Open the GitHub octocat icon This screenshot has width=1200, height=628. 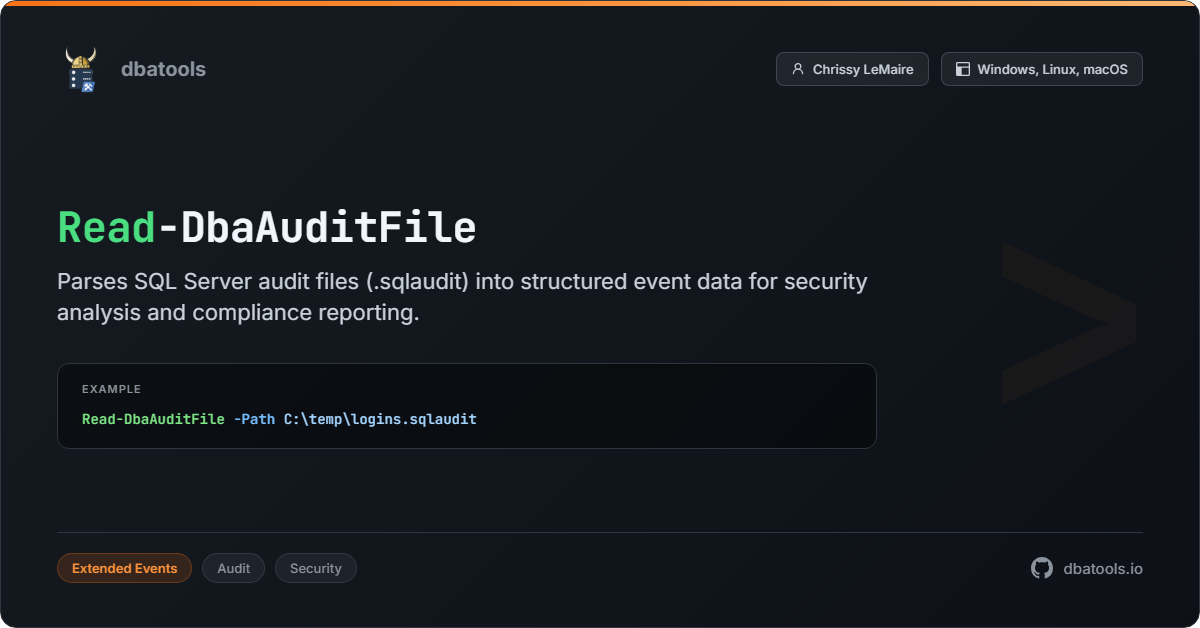pyautogui.click(x=1042, y=568)
